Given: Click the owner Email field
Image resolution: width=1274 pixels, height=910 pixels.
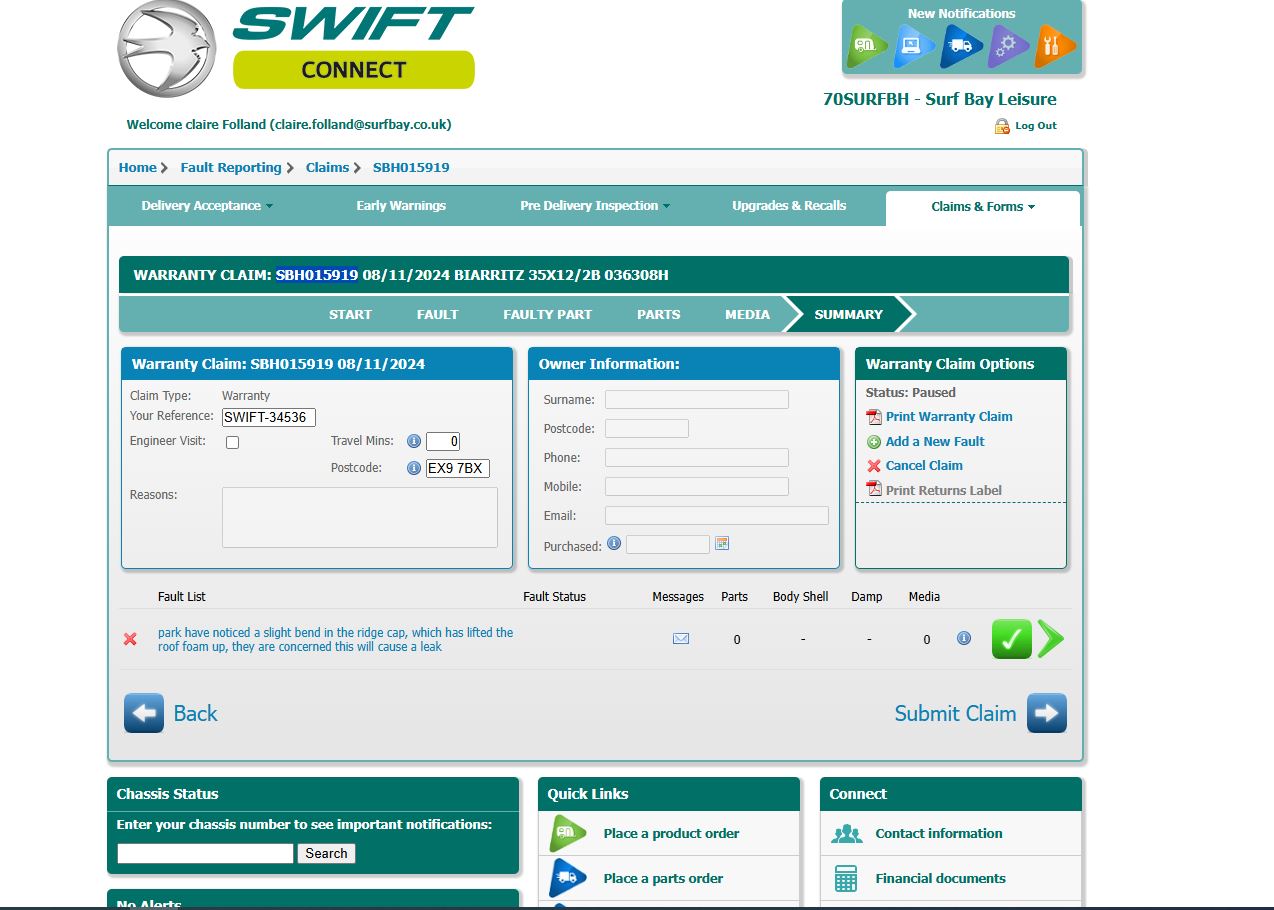Looking at the screenshot, I should point(716,516).
